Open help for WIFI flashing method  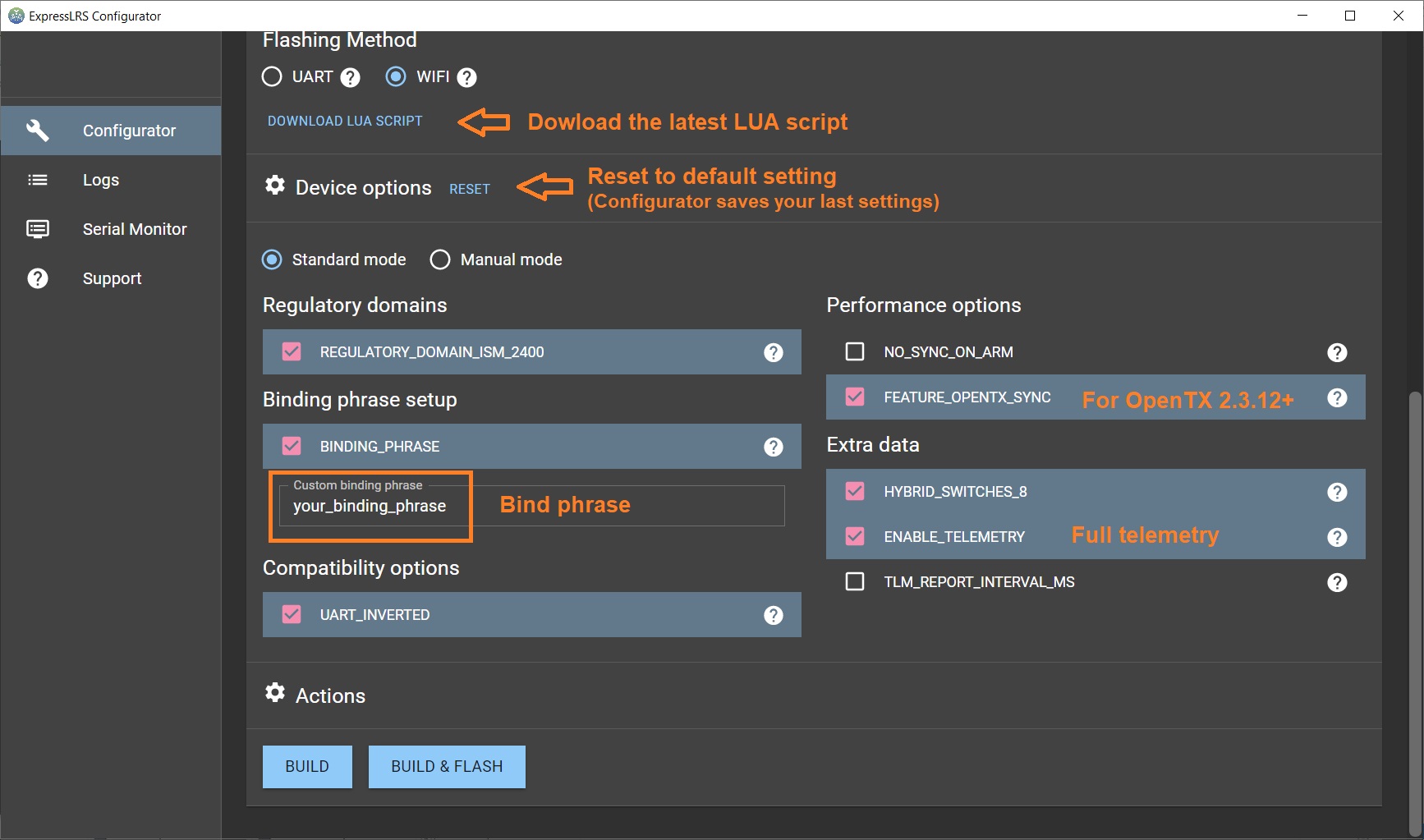point(466,77)
